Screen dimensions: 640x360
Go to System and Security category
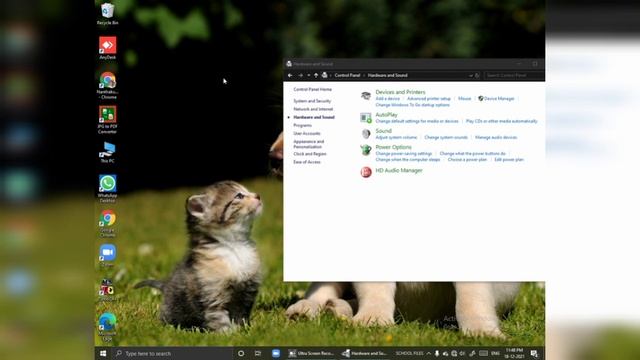[312, 101]
